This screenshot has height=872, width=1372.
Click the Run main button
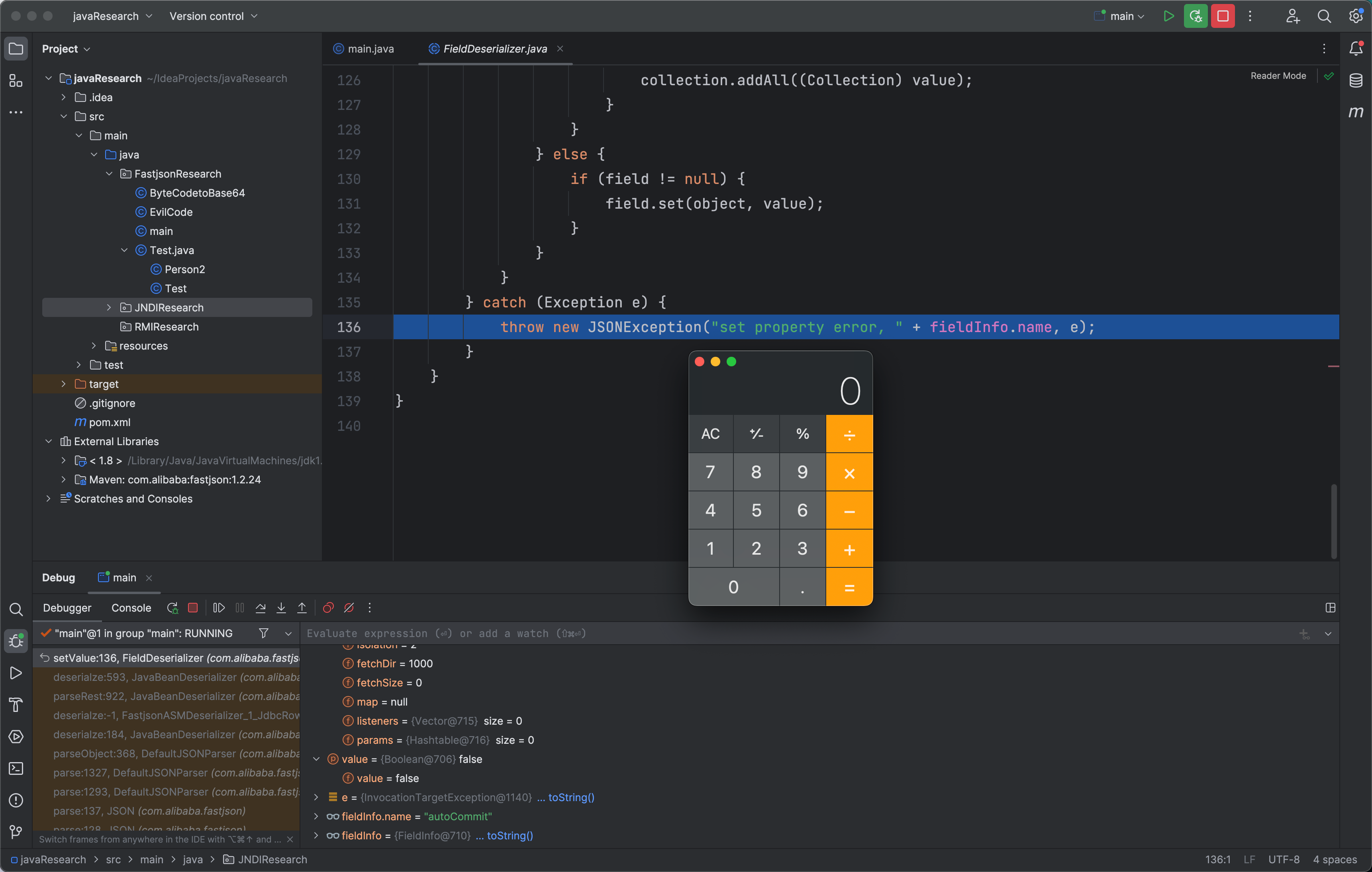pyautogui.click(x=1168, y=16)
